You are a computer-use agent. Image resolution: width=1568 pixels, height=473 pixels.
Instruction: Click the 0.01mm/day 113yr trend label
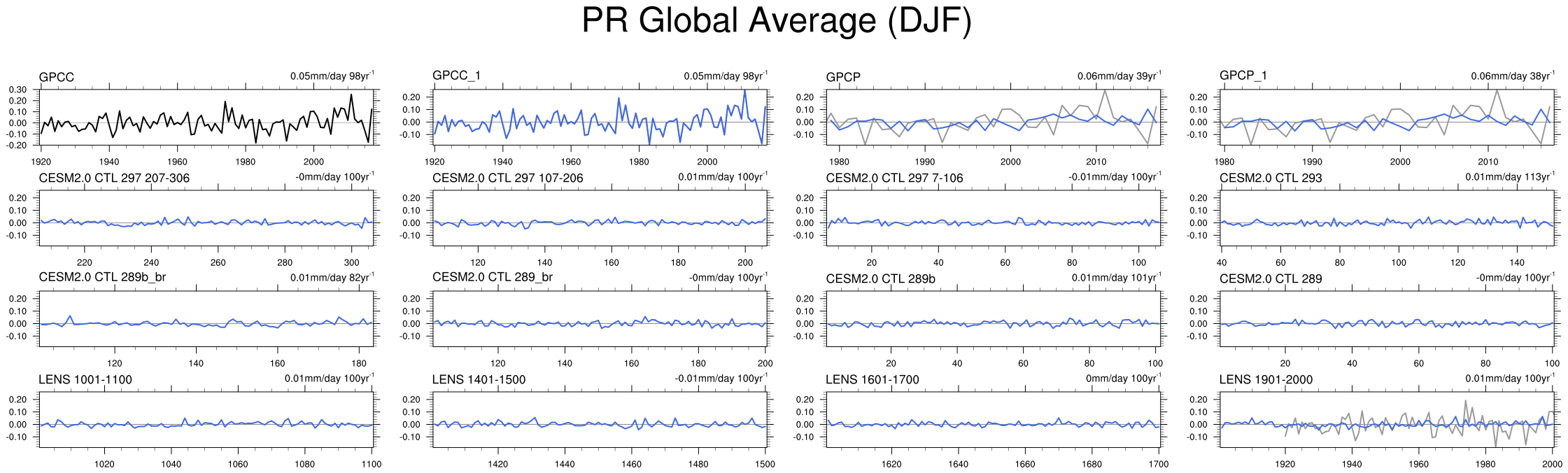coord(1509,177)
